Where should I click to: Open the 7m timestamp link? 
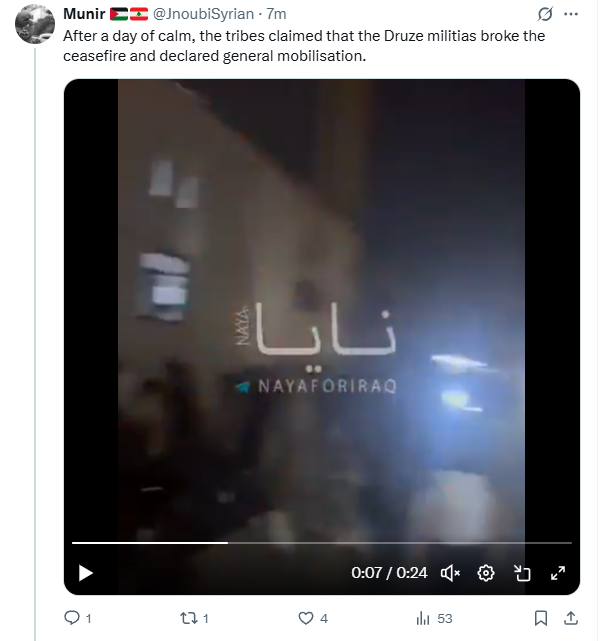pos(276,14)
